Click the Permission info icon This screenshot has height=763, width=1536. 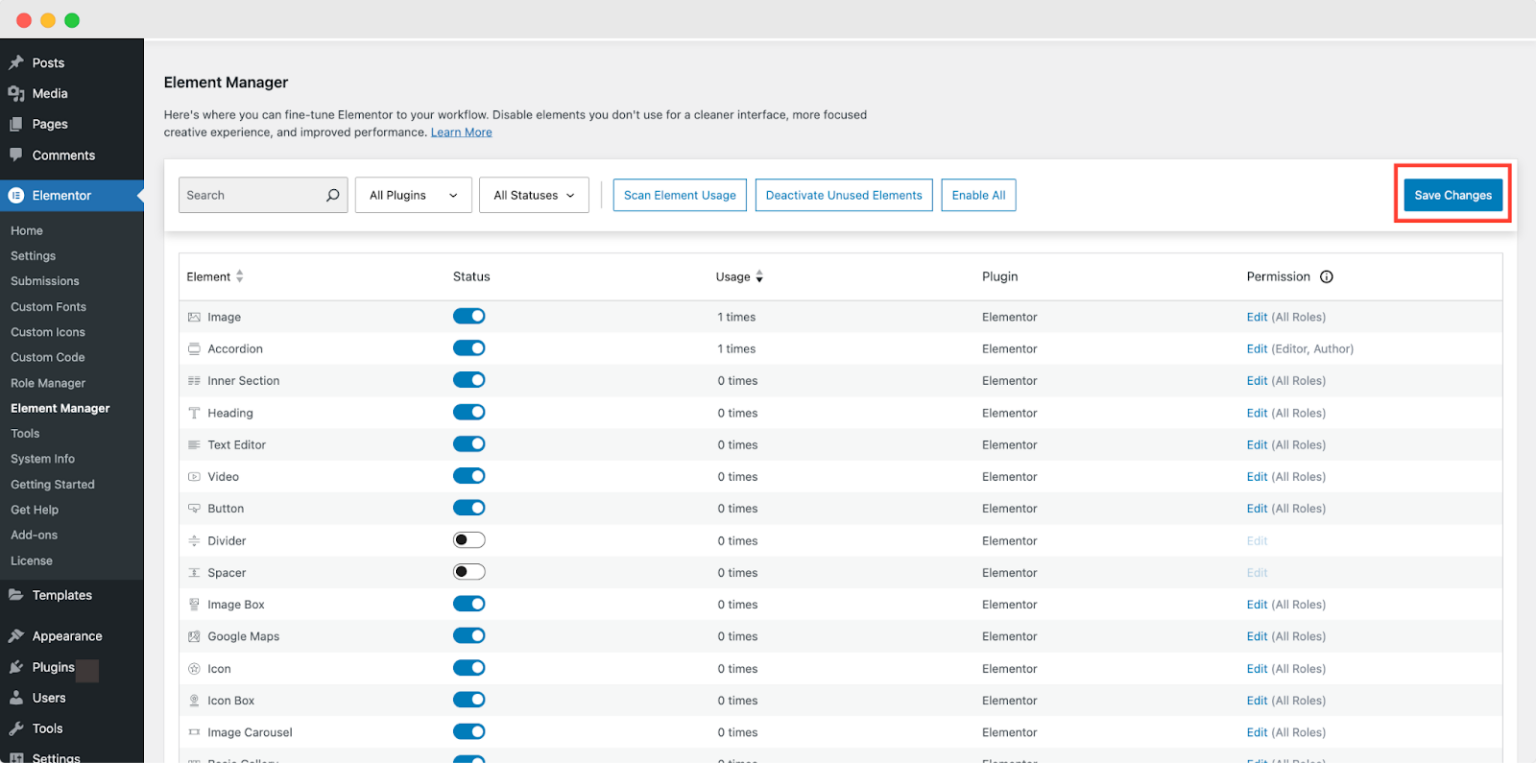(1326, 276)
